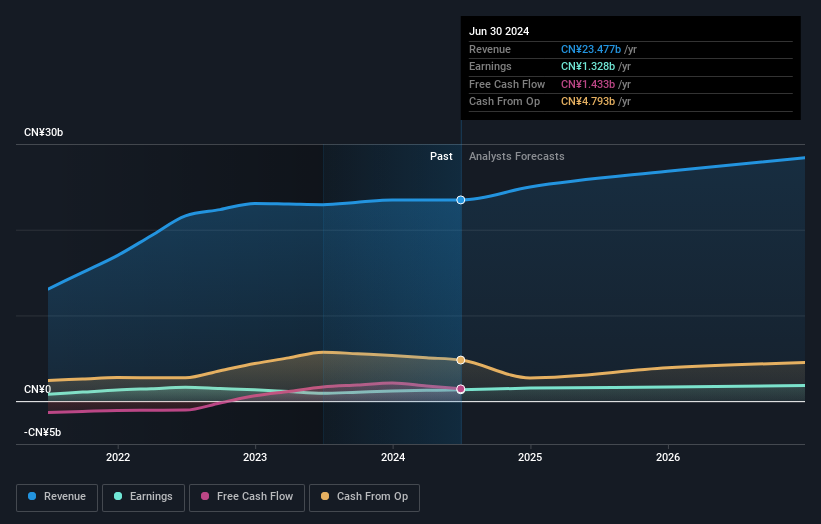Click the 2023 x-axis label

(255, 457)
